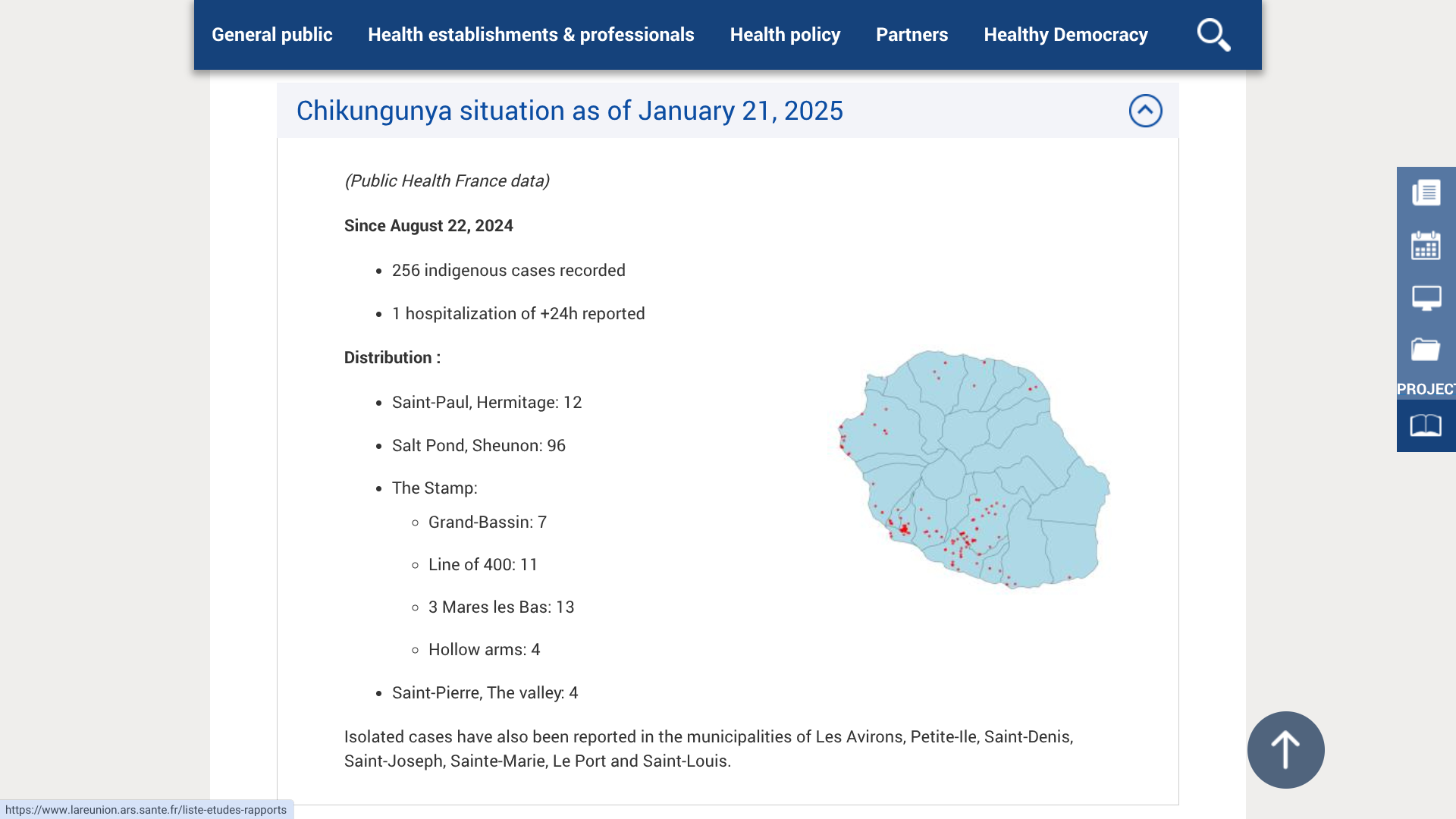This screenshot has height=819, width=1456.
Task: Open the search magnifier icon
Action: point(1213,35)
